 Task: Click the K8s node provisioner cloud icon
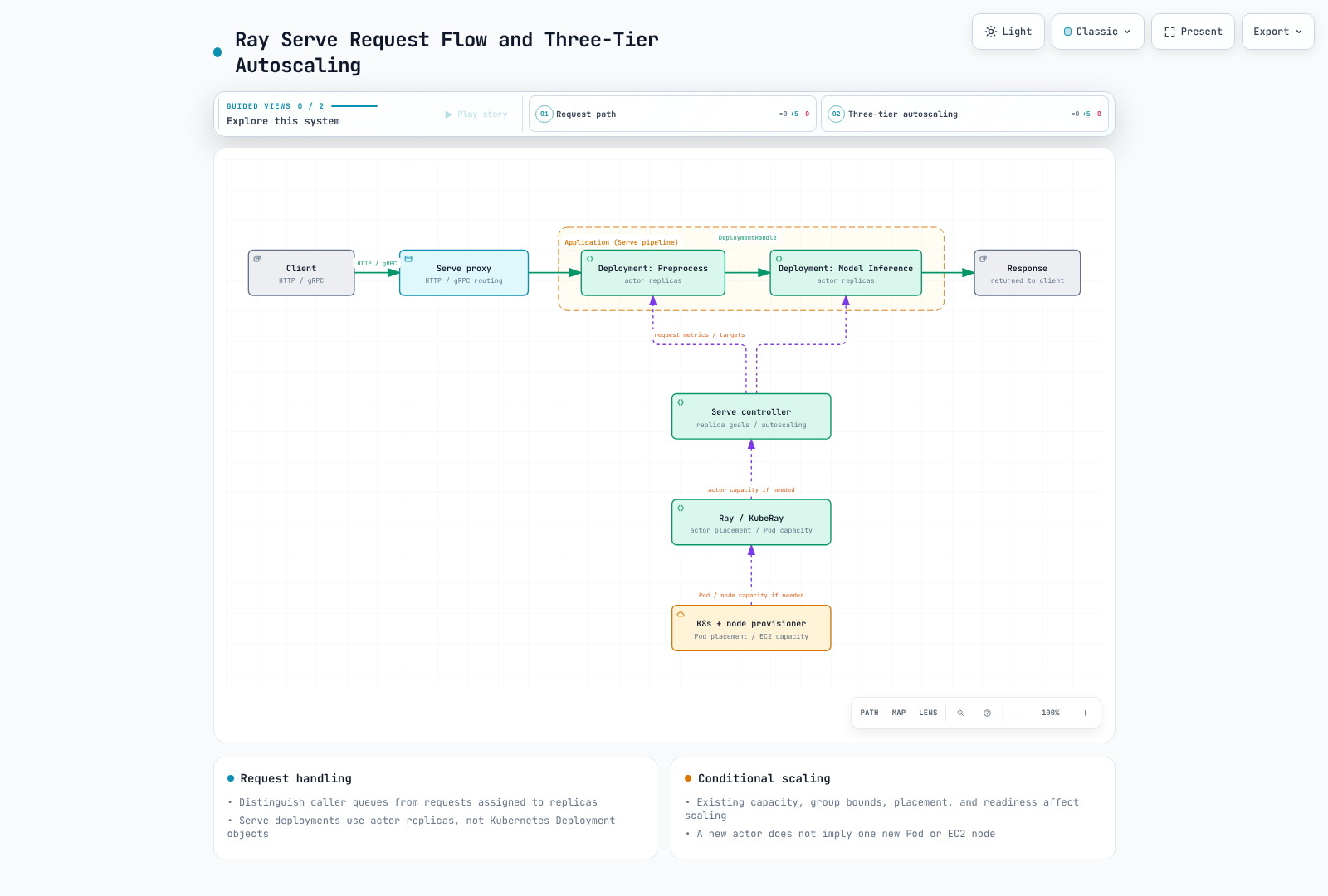tap(681, 614)
